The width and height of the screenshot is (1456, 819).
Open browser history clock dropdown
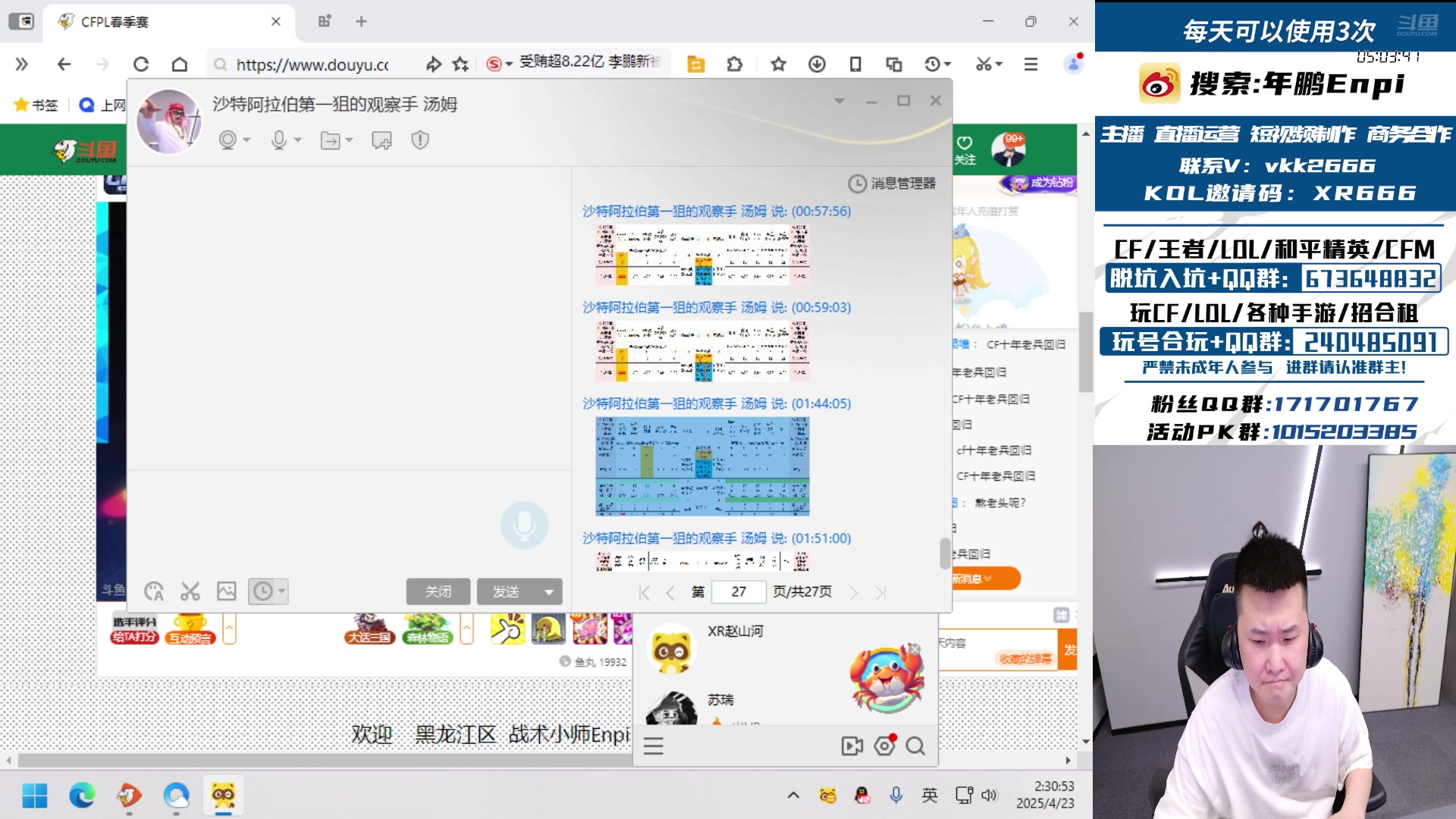click(937, 64)
